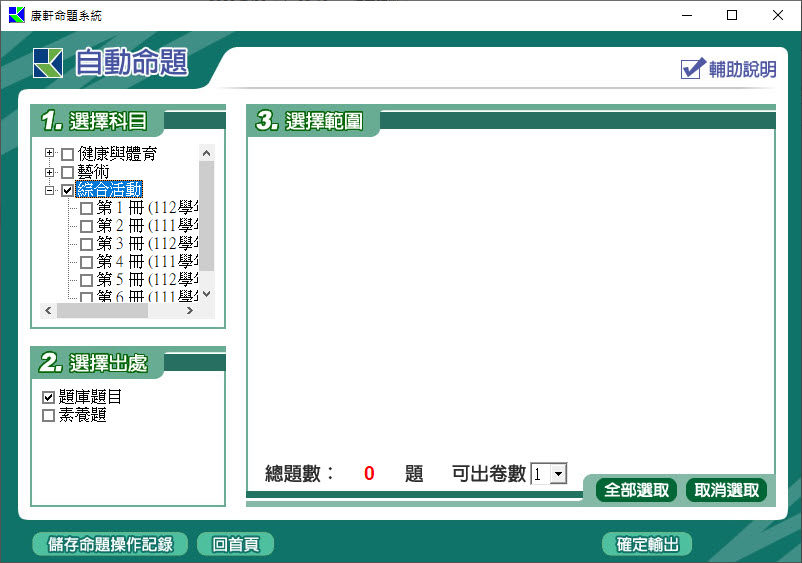Click the 康軒 logo beside 自動命題

[47, 63]
